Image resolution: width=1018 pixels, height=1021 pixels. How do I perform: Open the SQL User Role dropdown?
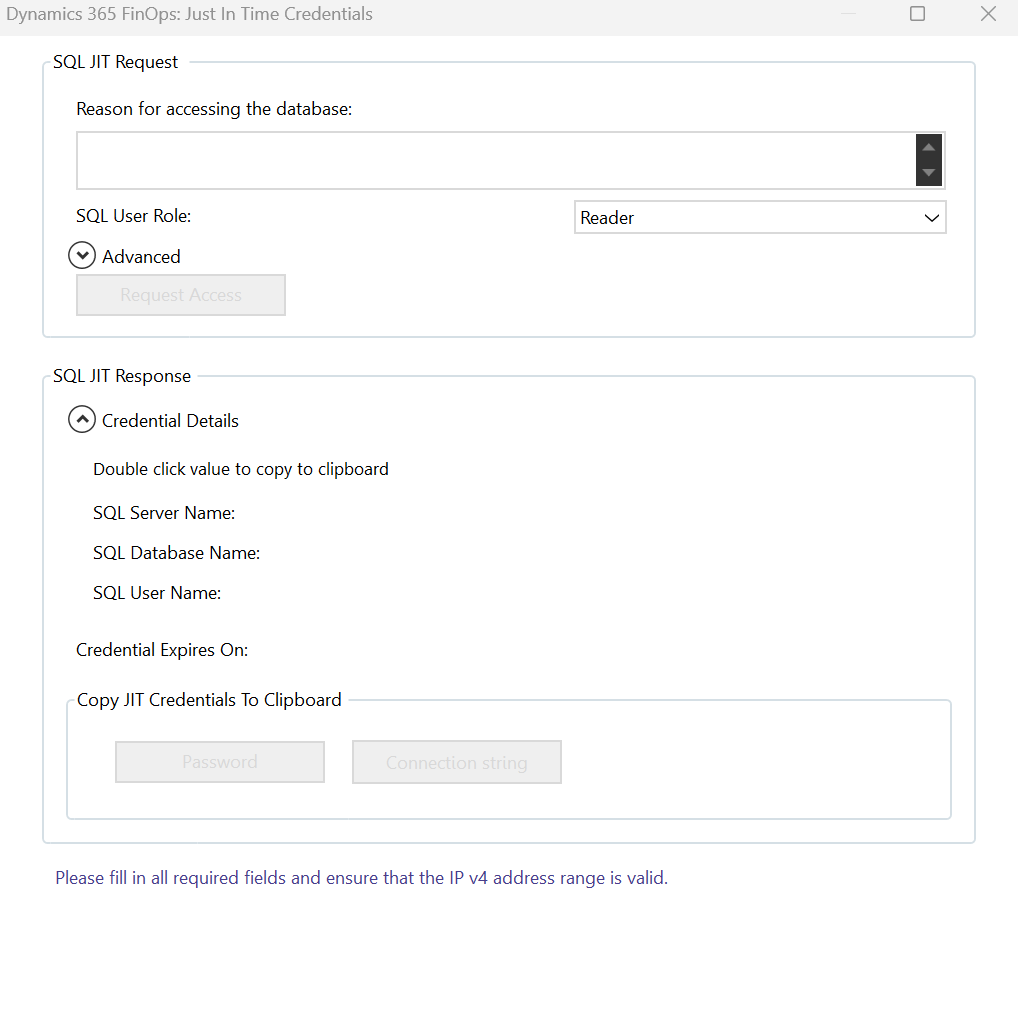click(x=760, y=217)
